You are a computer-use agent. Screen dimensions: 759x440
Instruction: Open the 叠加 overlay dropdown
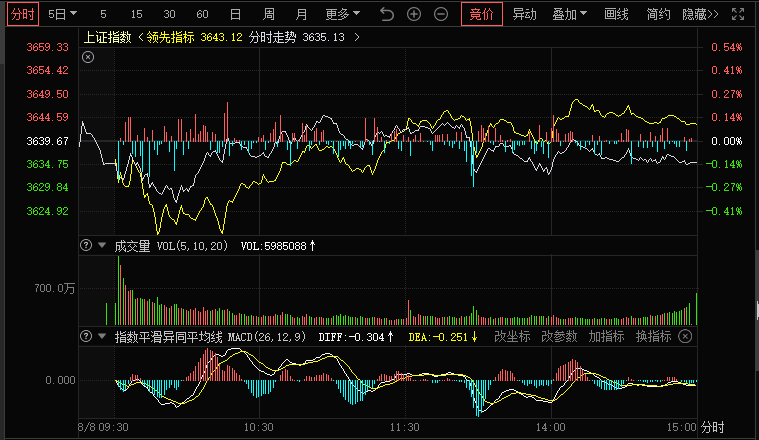[x=571, y=15]
